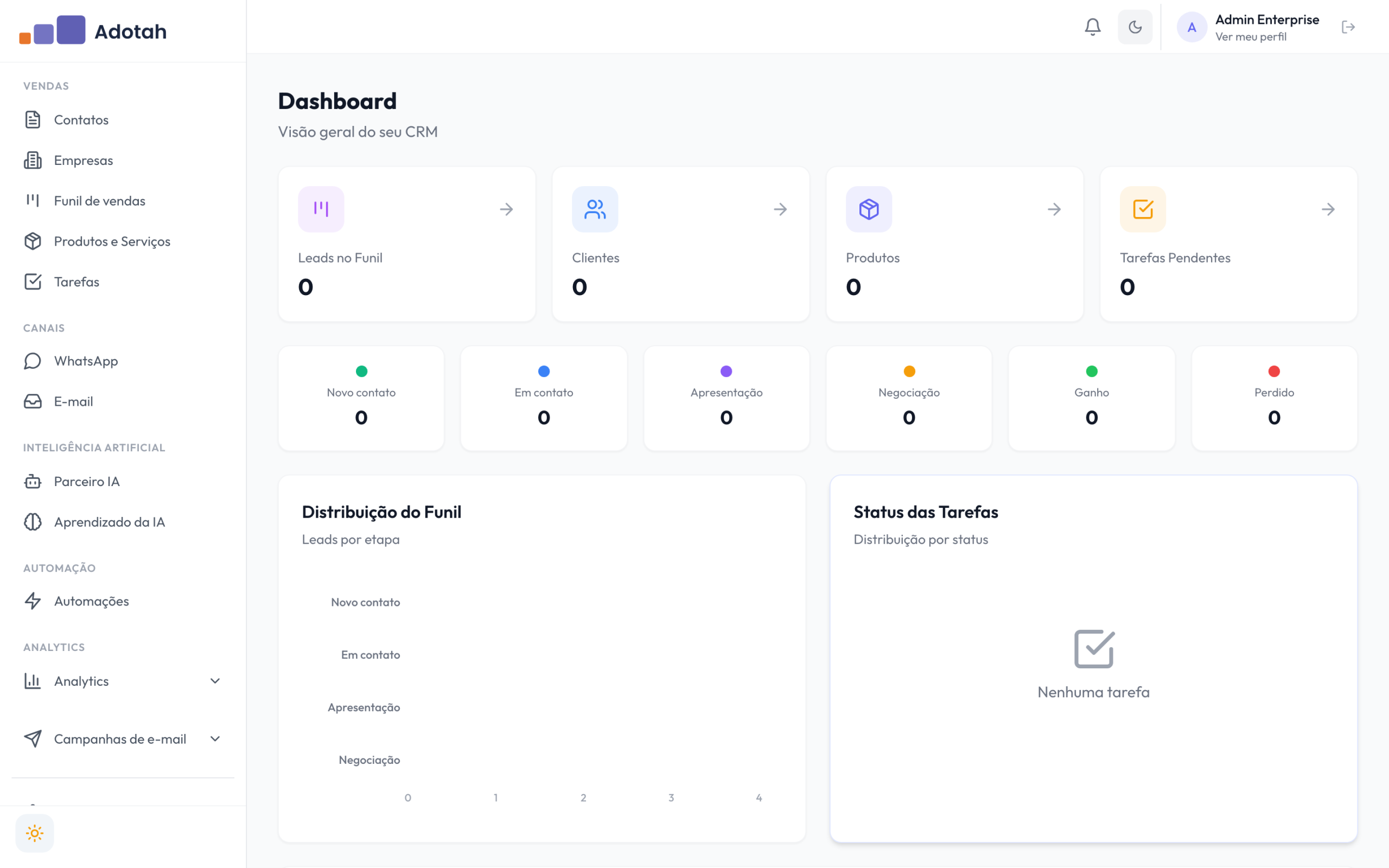
Task: Follow arrow on Clientes card
Action: [780, 209]
